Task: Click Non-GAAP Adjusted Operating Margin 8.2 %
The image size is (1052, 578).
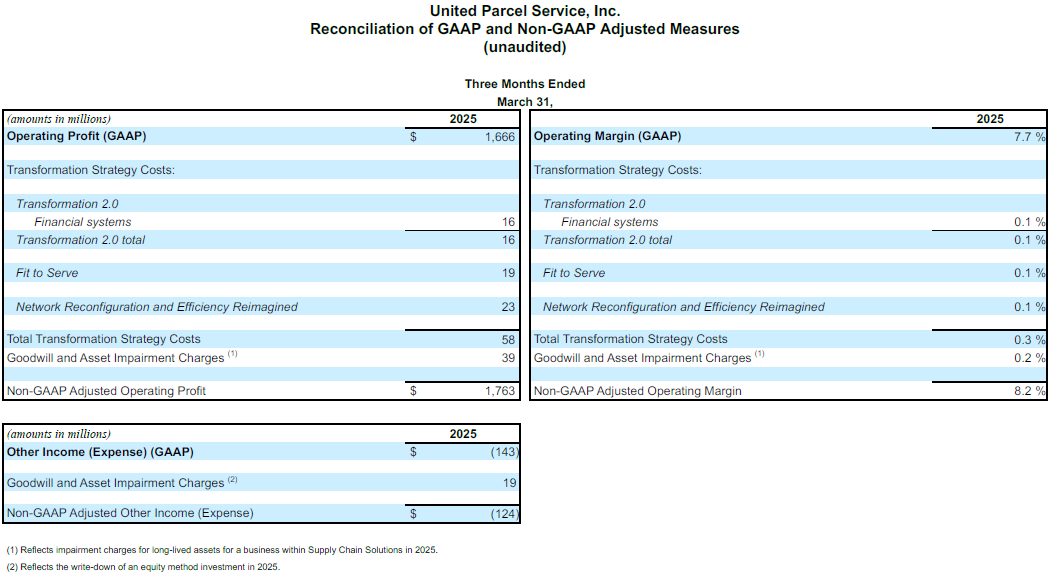Action: (1029, 391)
